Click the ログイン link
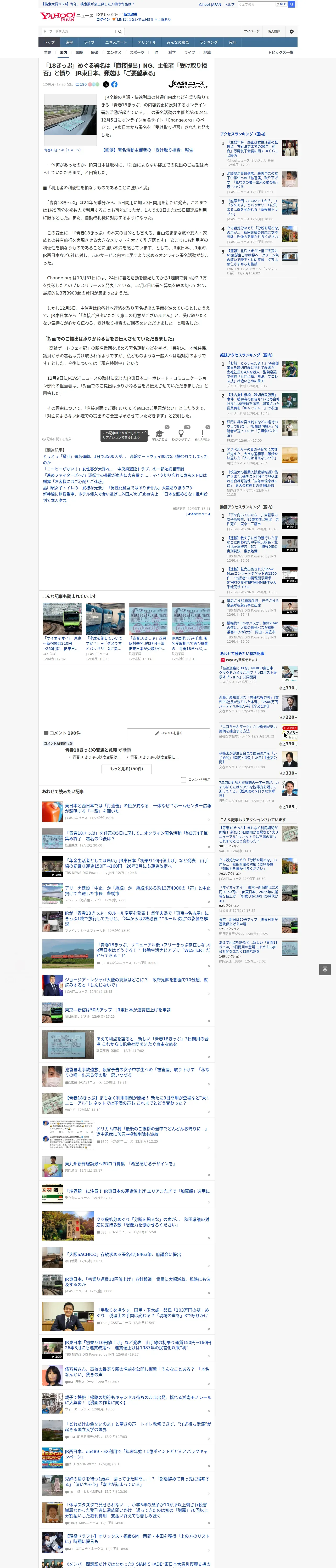This screenshot has height=1568, width=336. pos(103,20)
